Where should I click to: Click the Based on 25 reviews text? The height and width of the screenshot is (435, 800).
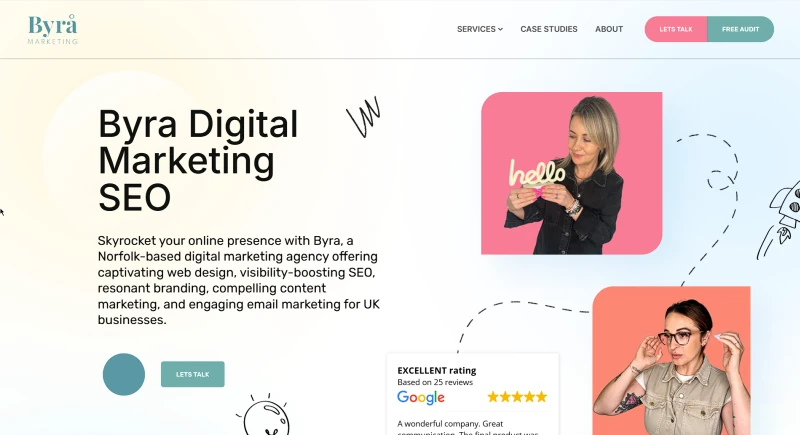pyautogui.click(x=435, y=382)
